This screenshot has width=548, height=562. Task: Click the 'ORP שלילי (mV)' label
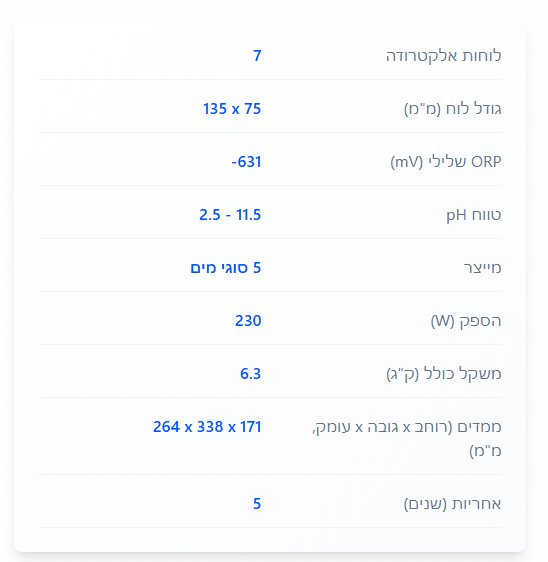pos(446,162)
